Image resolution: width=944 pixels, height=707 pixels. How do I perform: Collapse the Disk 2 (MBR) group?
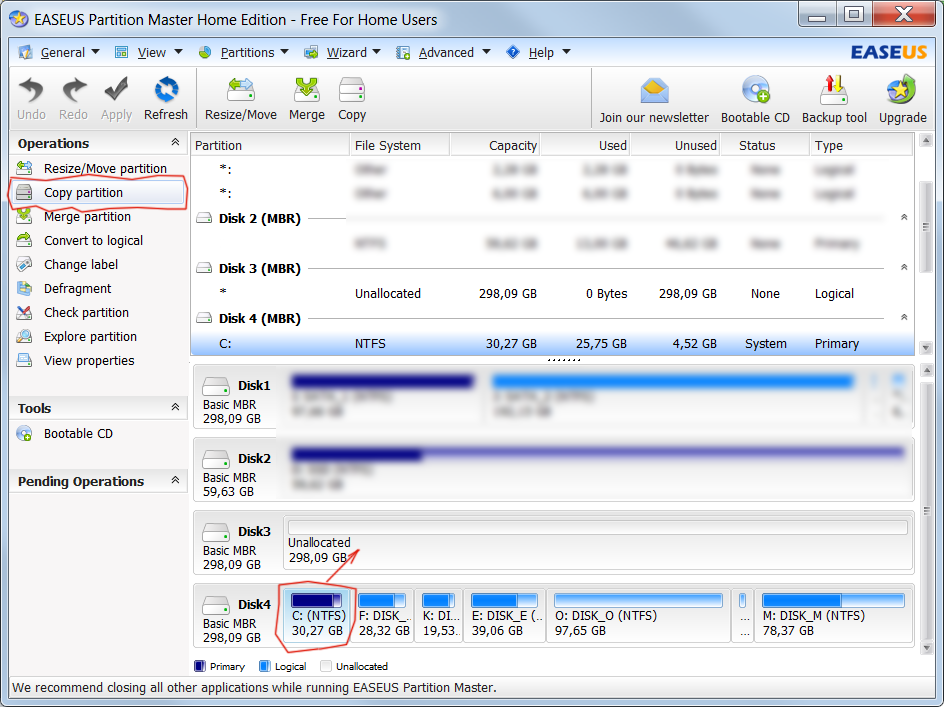point(904,217)
